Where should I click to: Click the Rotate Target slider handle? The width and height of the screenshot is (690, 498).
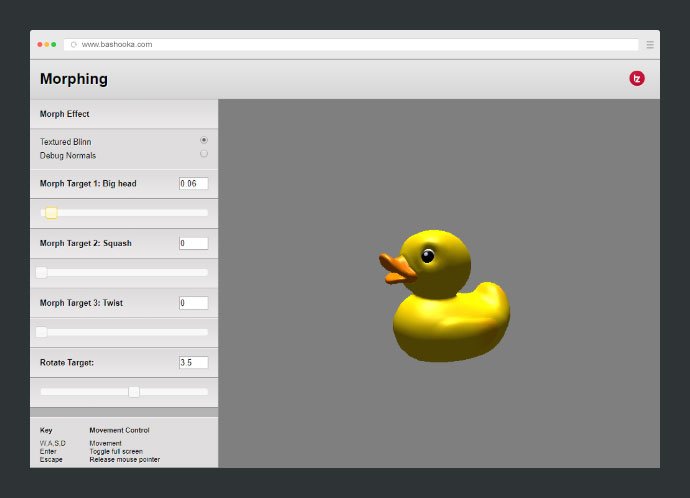[x=134, y=391]
